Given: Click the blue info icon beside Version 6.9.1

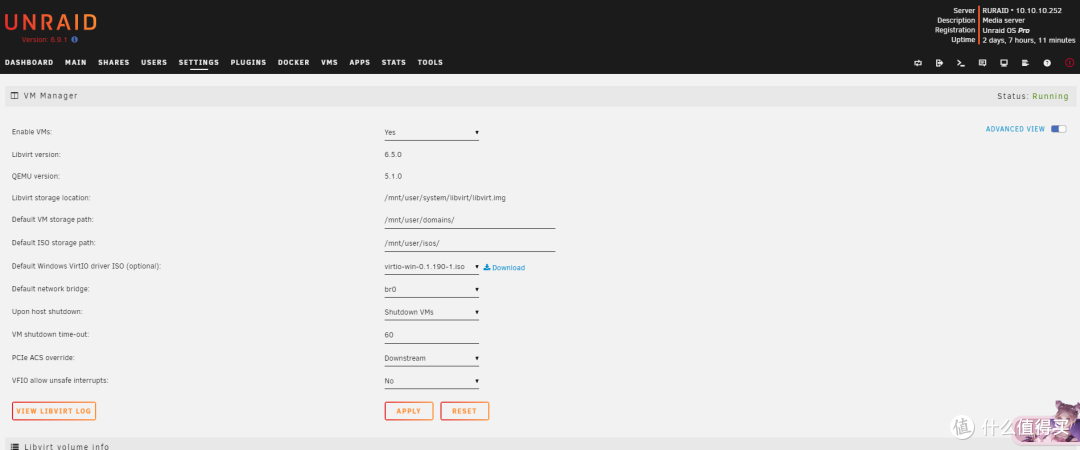Looking at the screenshot, I should [x=74, y=40].
